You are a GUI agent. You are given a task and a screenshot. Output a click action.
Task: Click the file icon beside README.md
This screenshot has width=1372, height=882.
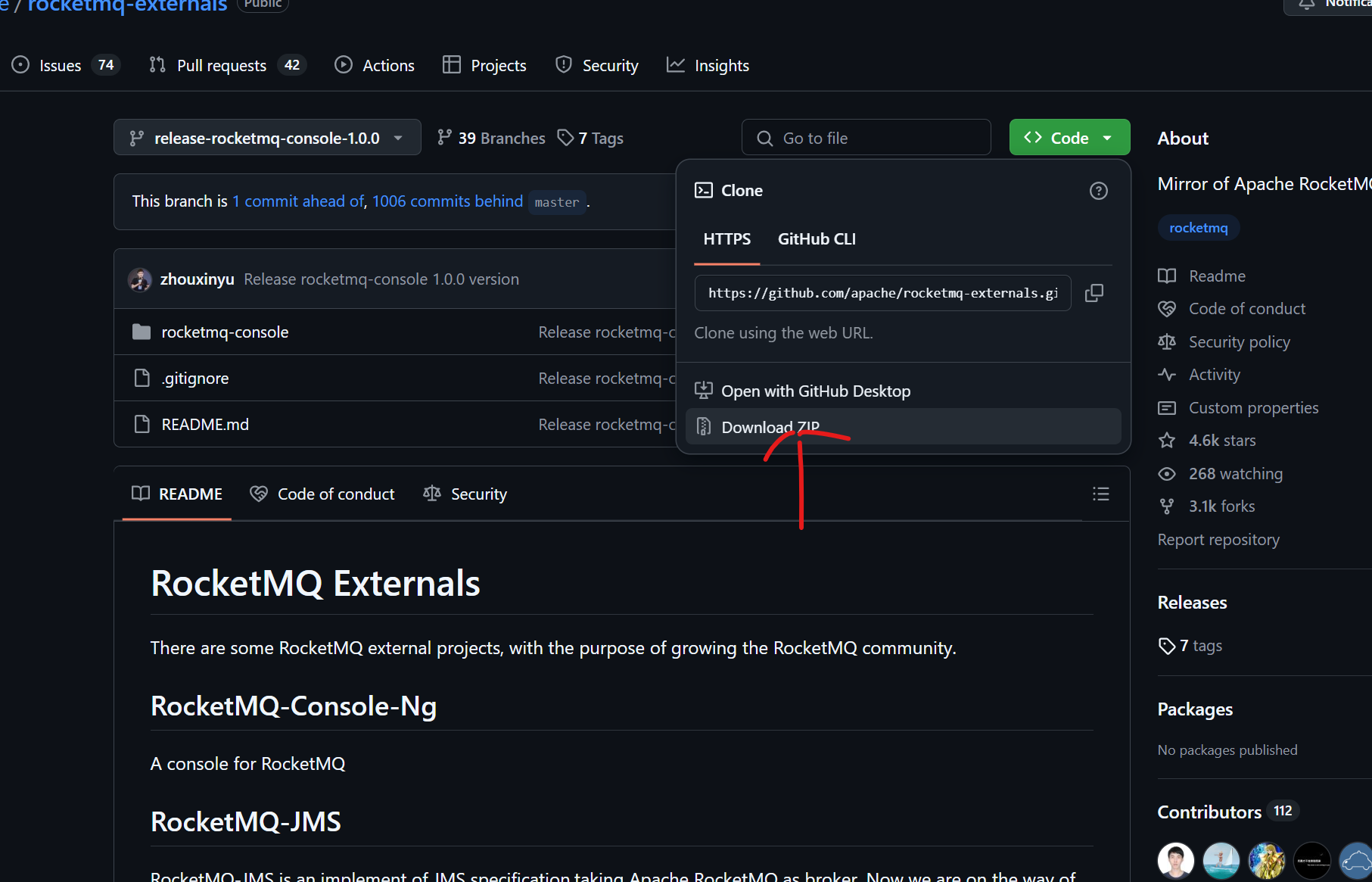pyautogui.click(x=142, y=424)
